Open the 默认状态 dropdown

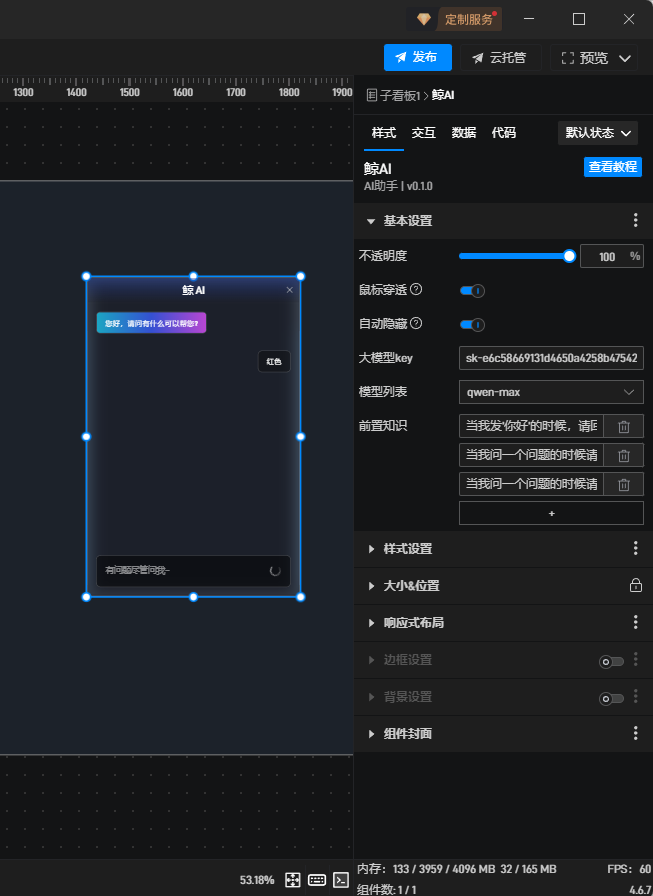(x=598, y=133)
